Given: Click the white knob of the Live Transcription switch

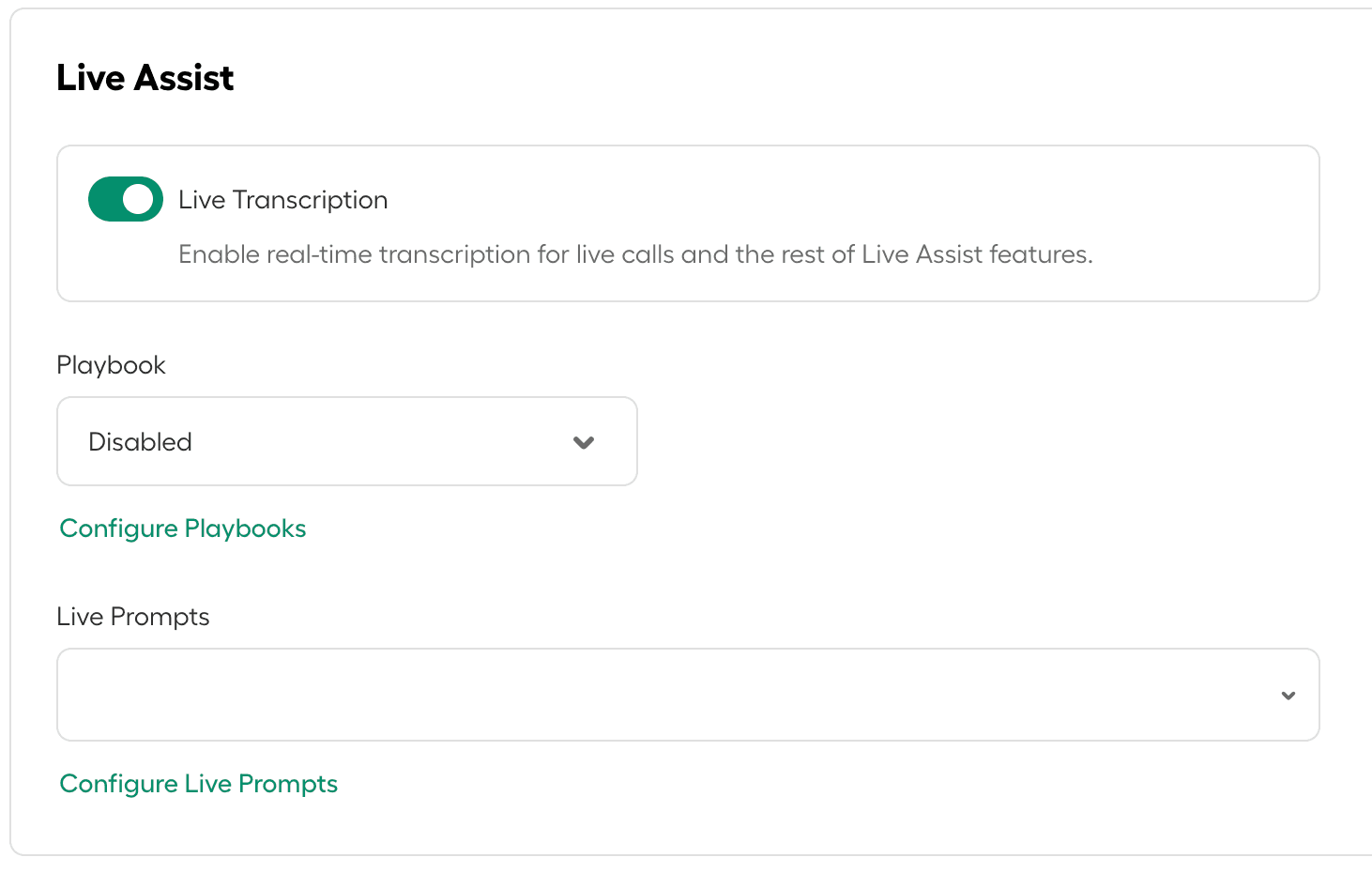Looking at the screenshot, I should click(138, 199).
